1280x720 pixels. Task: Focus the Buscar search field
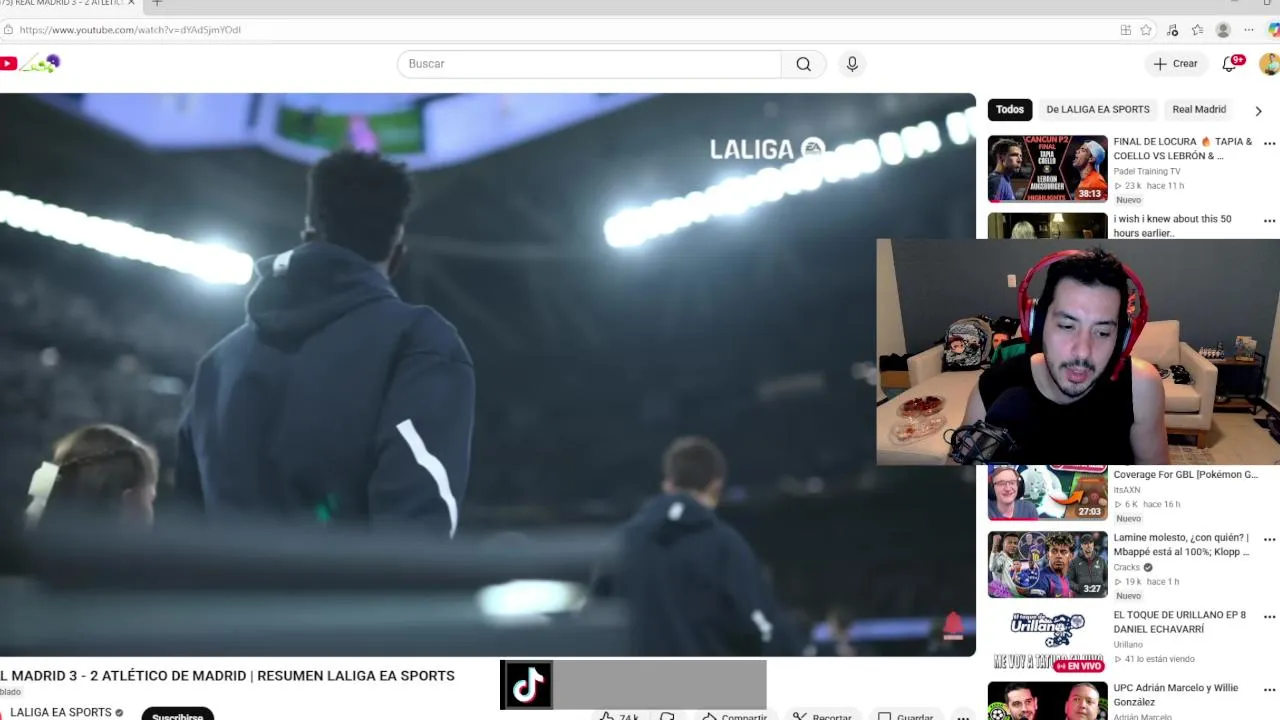pyautogui.click(x=589, y=64)
